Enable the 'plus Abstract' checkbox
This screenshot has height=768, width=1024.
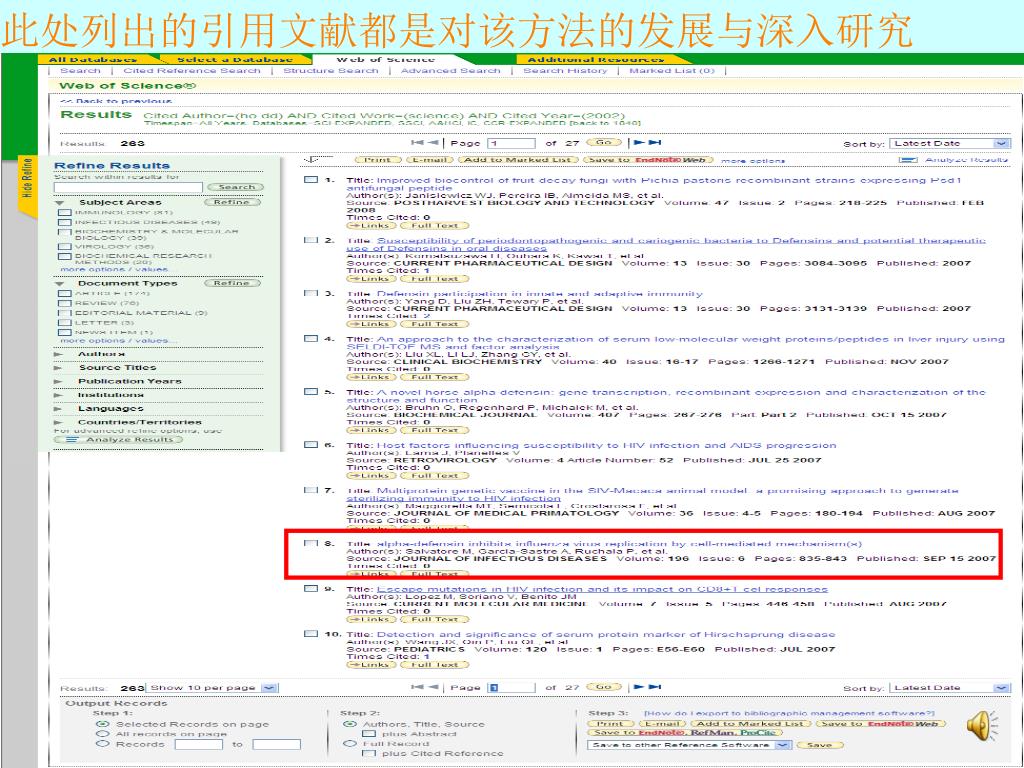tap(369, 734)
